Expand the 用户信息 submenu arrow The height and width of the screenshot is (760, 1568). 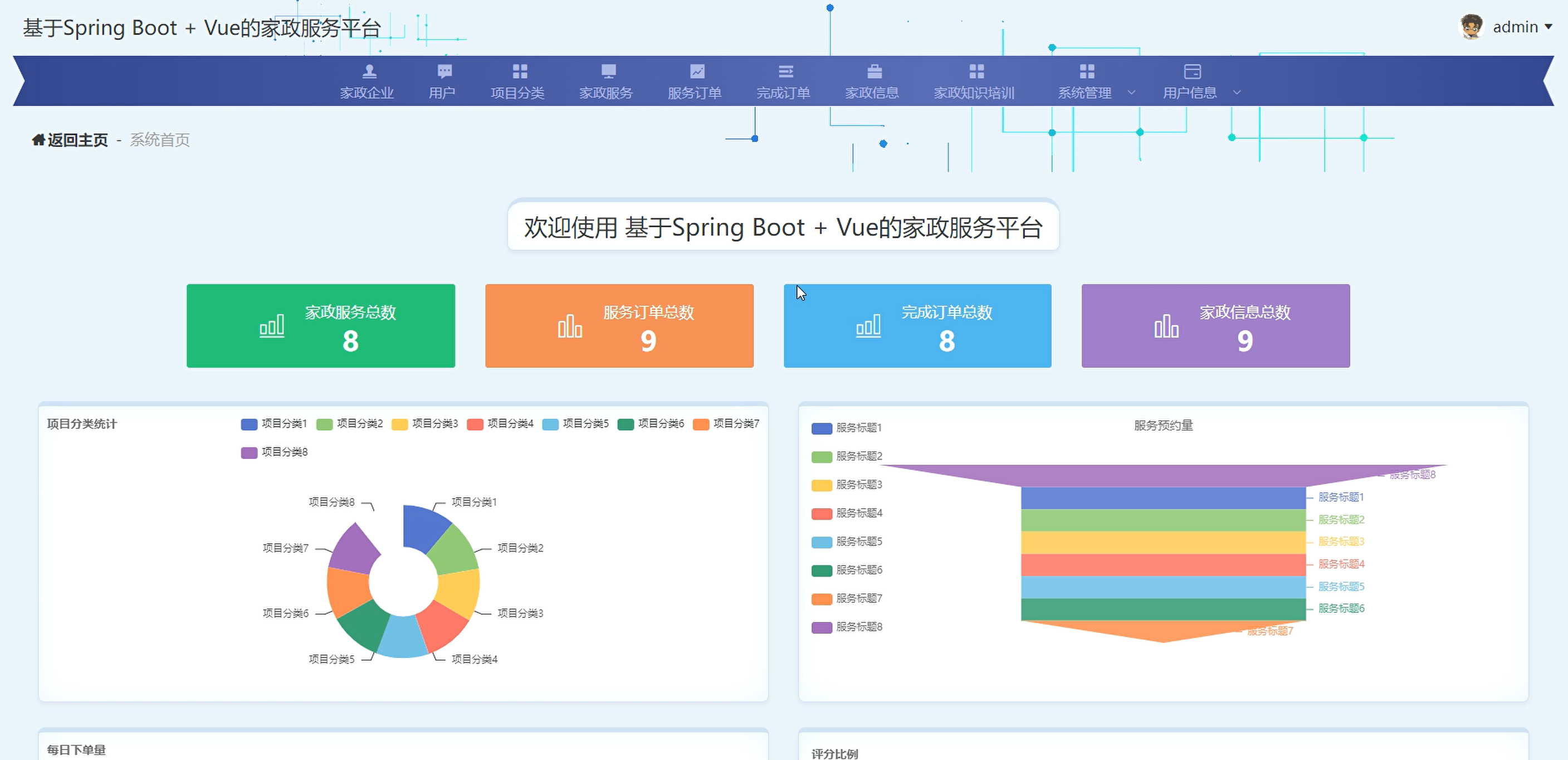coord(1236,92)
